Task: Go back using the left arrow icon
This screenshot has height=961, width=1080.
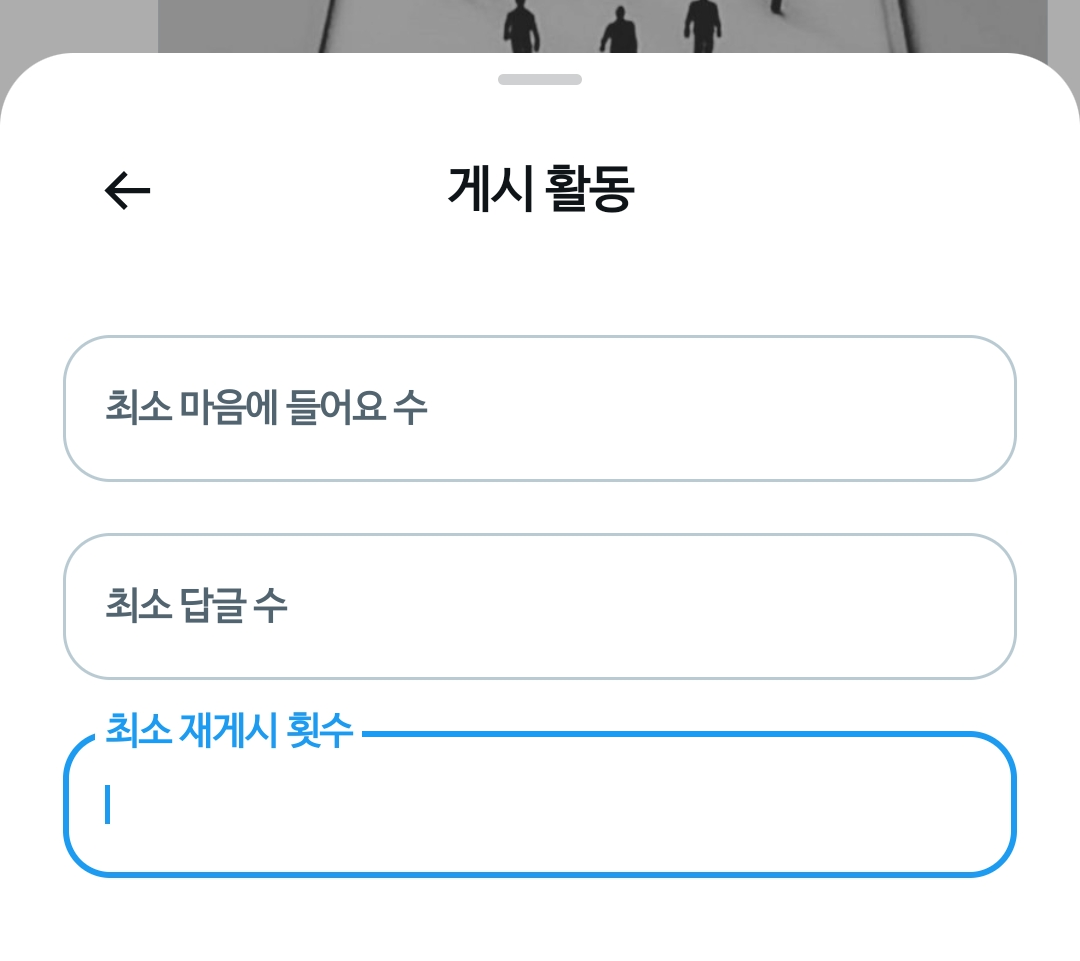Action: pyautogui.click(x=127, y=190)
